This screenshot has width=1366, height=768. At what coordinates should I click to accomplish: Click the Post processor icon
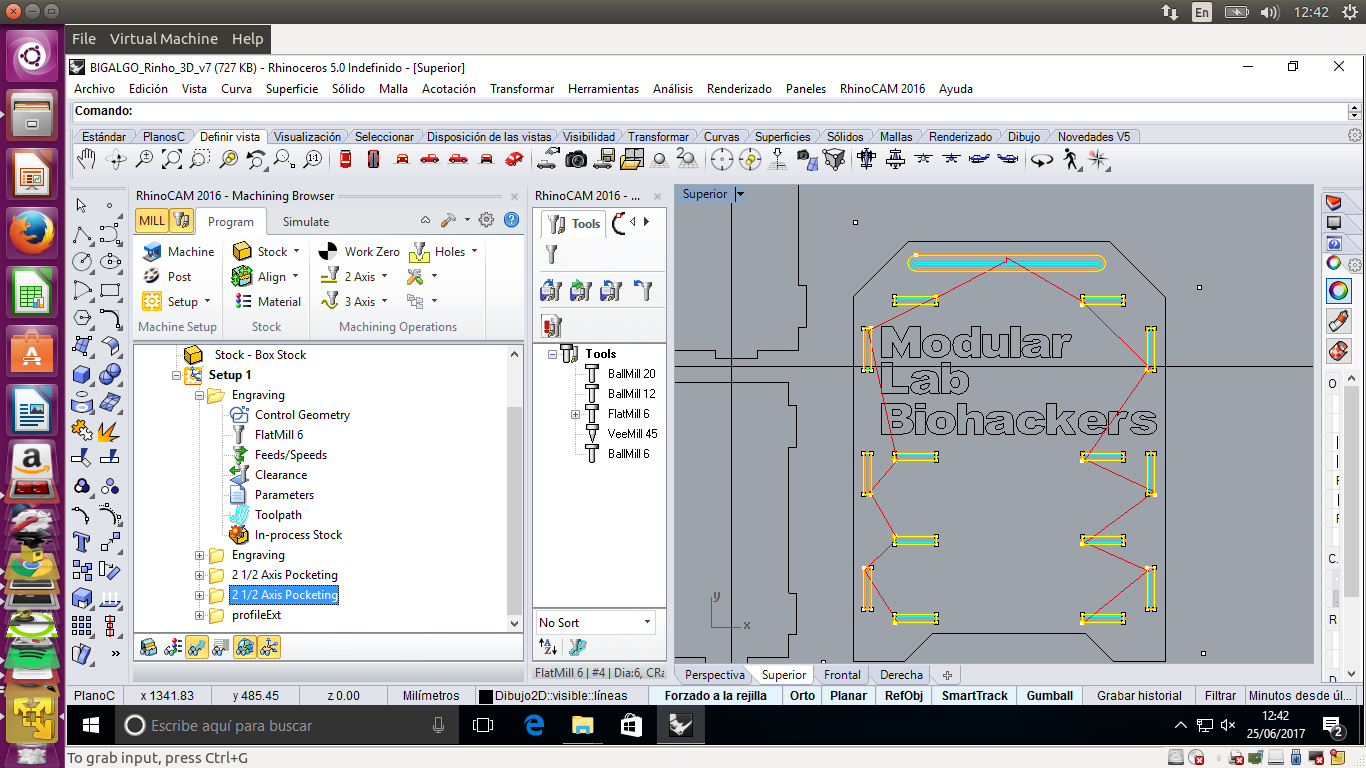(x=152, y=277)
